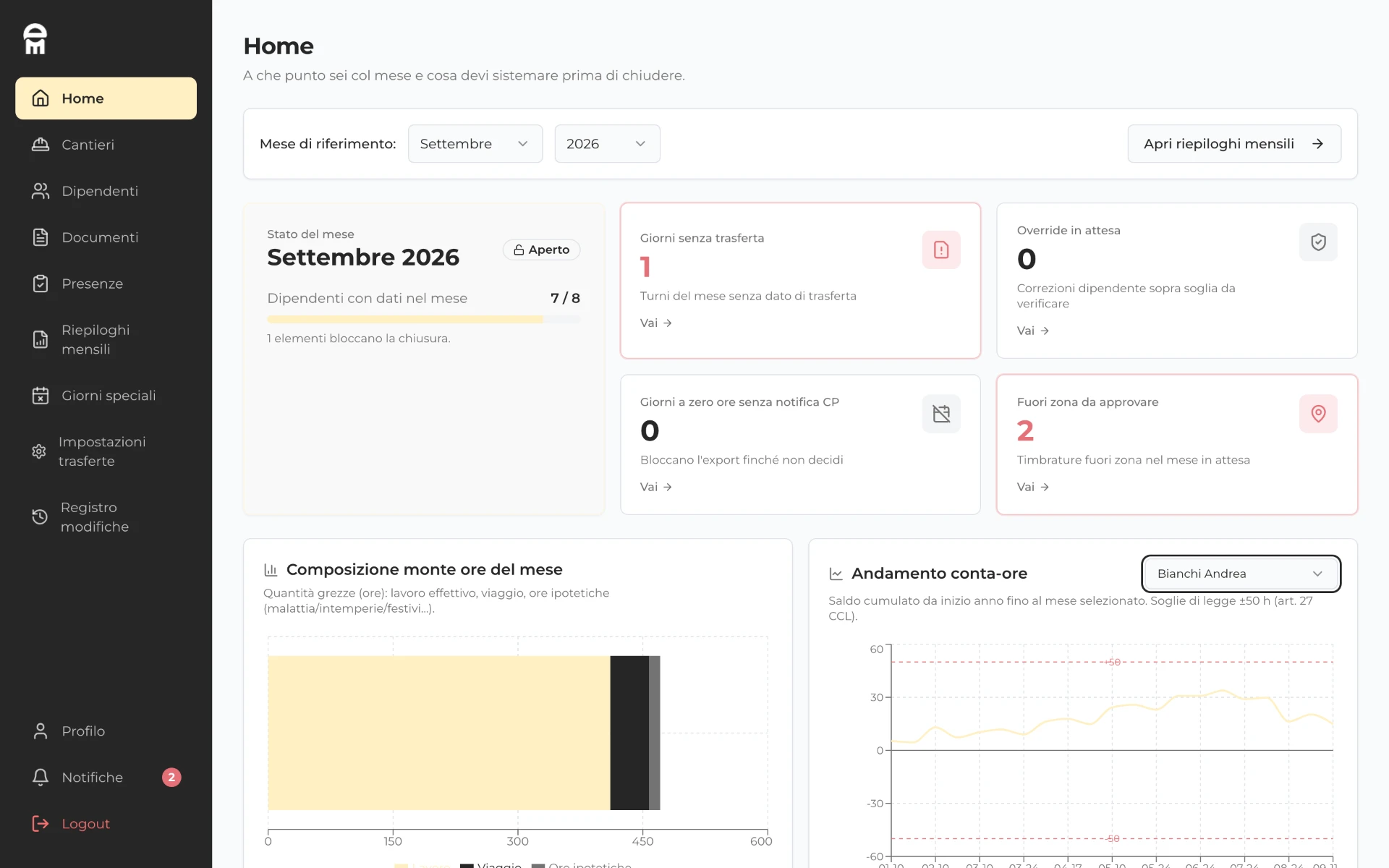Click the '7 / 8' employees count
1389x868 pixels.
tap(565, 298)
